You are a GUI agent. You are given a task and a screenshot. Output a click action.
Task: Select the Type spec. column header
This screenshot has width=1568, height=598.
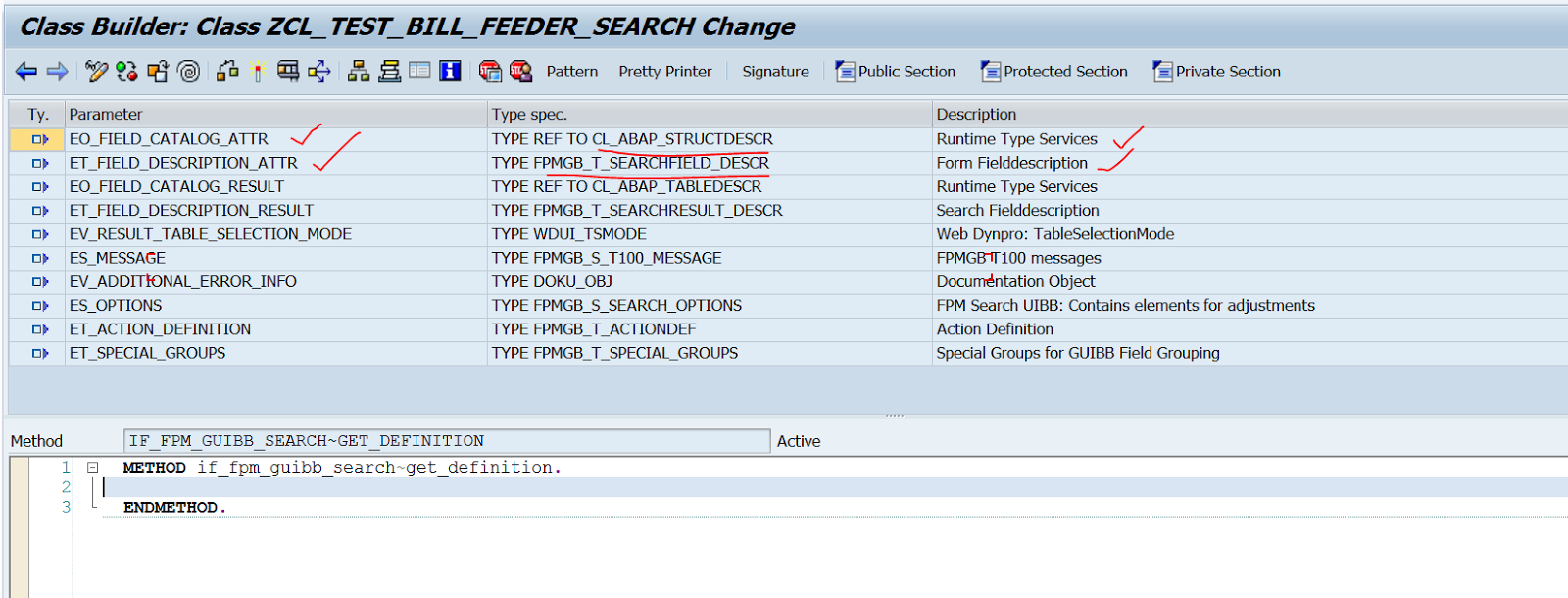(710, 115)
